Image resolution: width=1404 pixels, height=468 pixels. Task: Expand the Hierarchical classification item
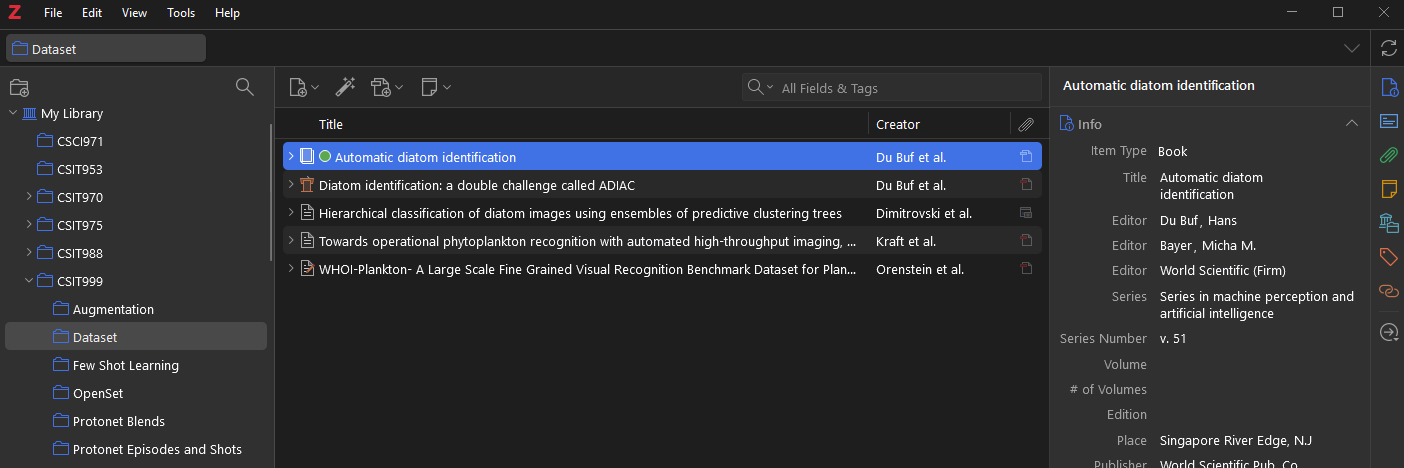(x=291, y=213)
